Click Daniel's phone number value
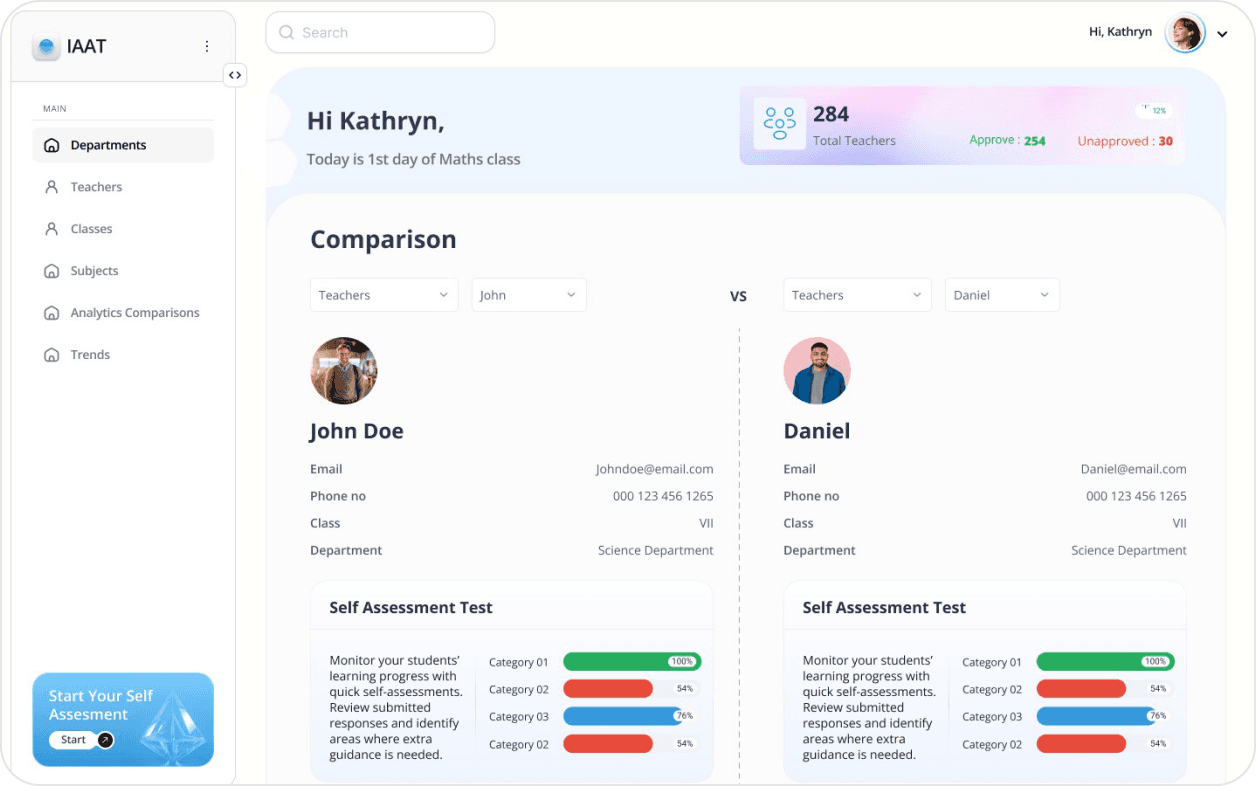Image resolution: width=1256 pixels, height=786 pixels. (x=1136, y=496)
